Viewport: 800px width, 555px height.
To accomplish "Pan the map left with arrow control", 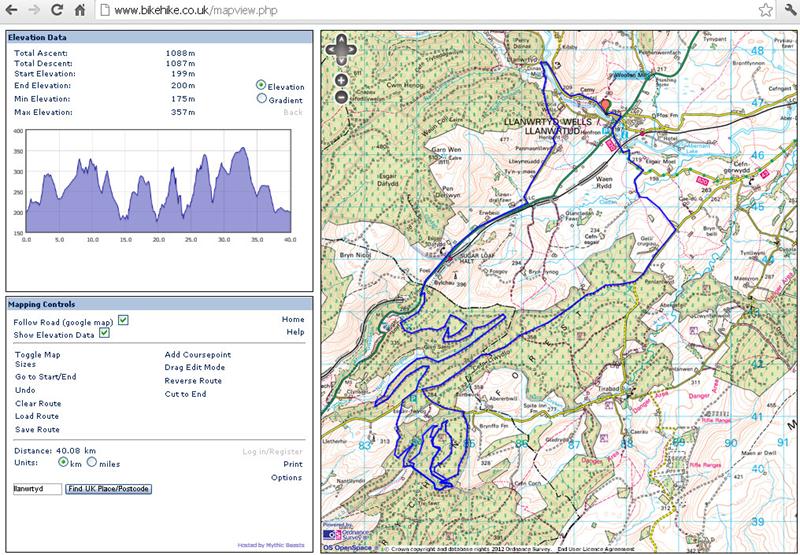I will pyautogui.click(x=333, y=50).
